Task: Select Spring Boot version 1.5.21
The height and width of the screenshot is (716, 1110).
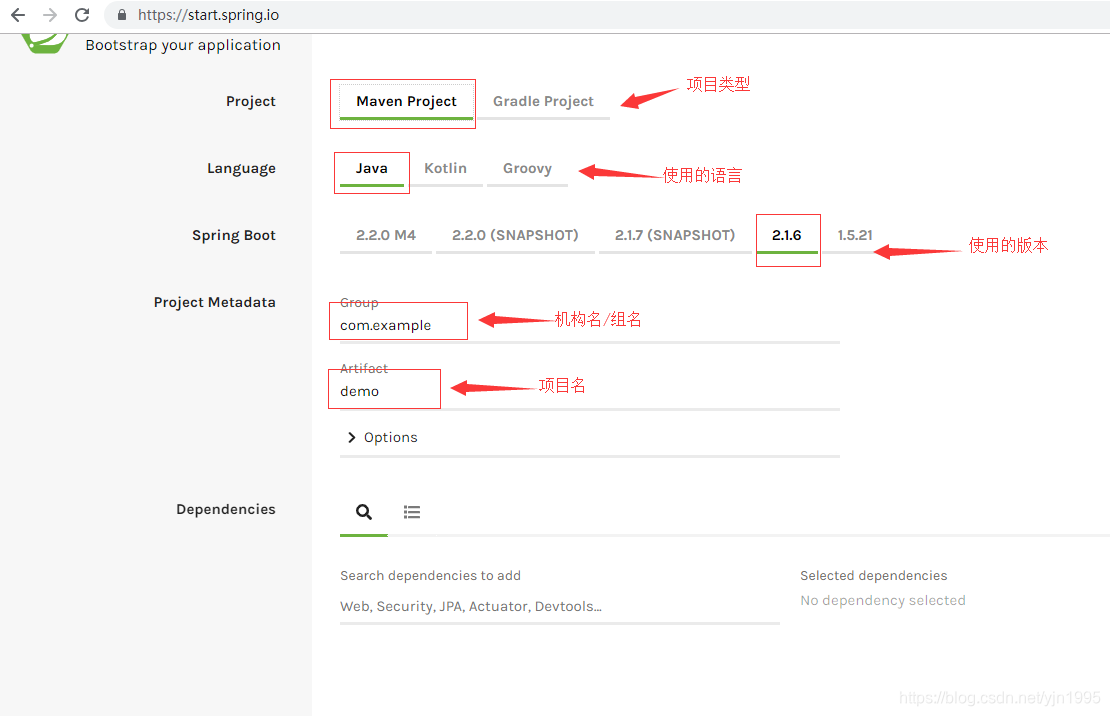Action: point(854,235)
